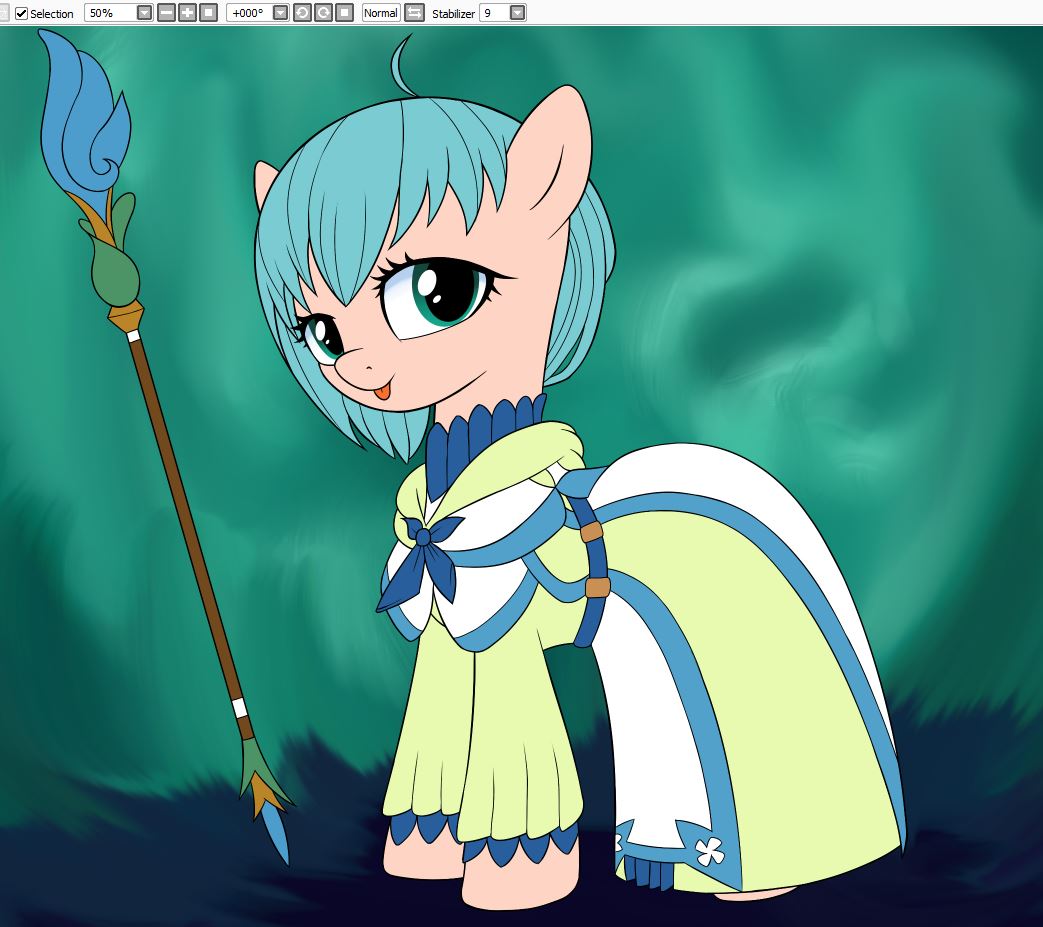Click the zoom out minus button

pos(166,13)
